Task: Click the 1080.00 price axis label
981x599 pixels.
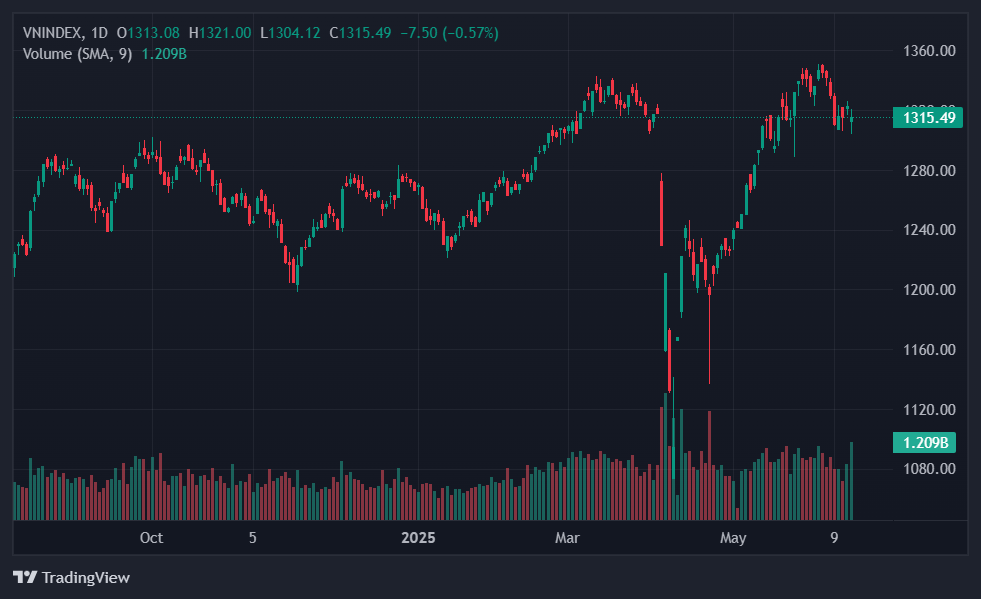Action: coord(930,469)
